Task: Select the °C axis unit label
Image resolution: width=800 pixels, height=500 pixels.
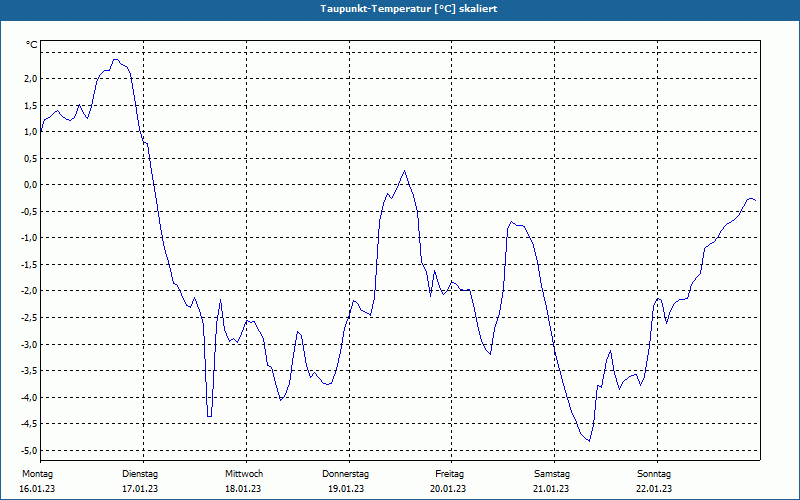Action: 32,45
